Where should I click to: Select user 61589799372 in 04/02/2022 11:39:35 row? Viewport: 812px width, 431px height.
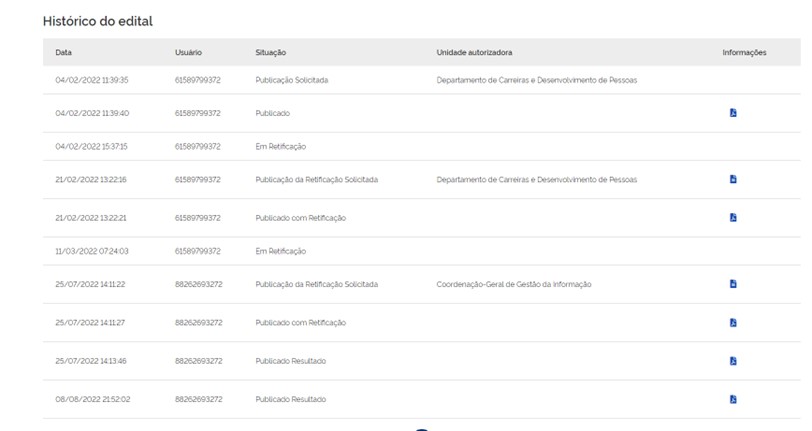197,80
